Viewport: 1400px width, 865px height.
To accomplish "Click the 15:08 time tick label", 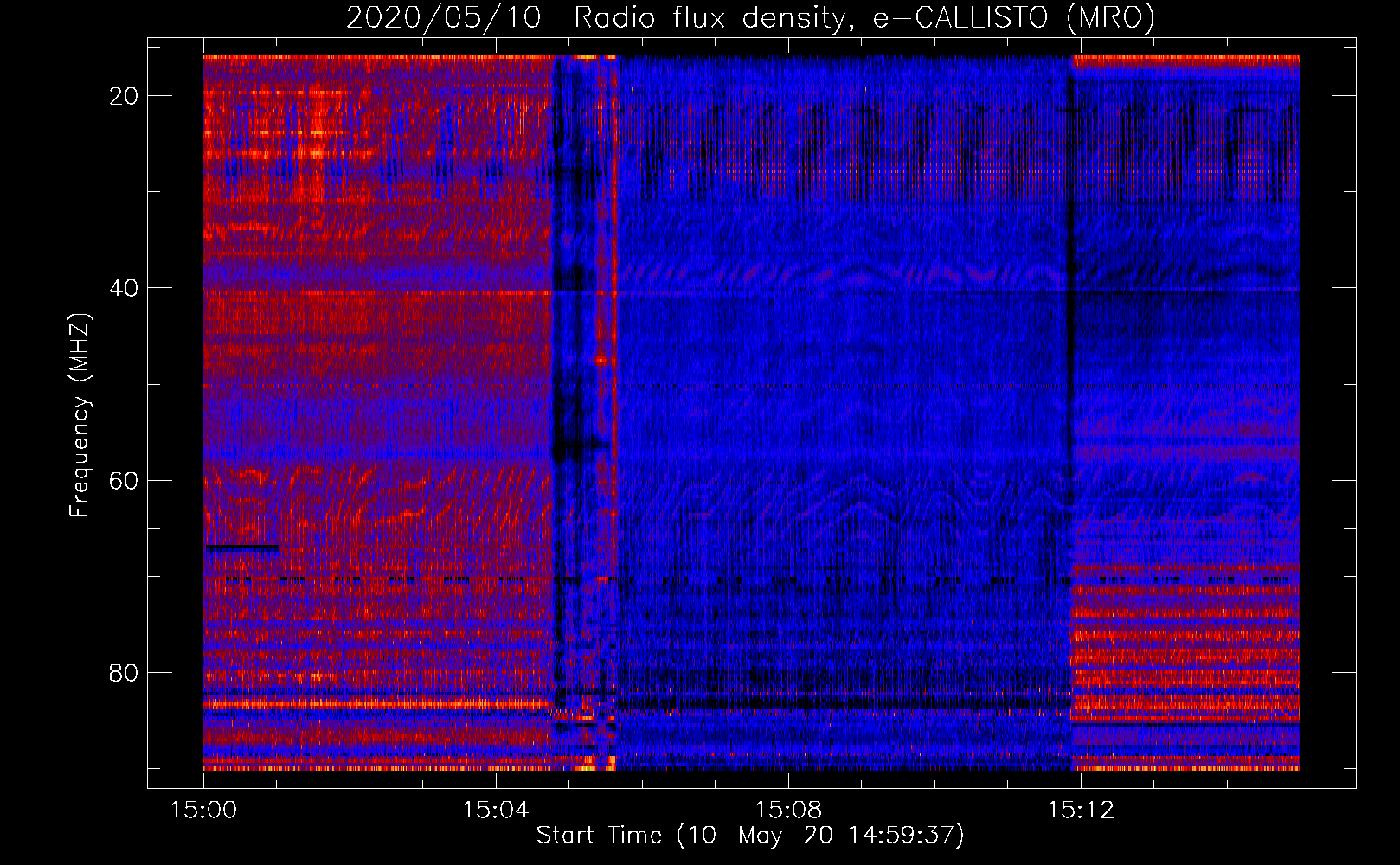I will pos(788,811).
